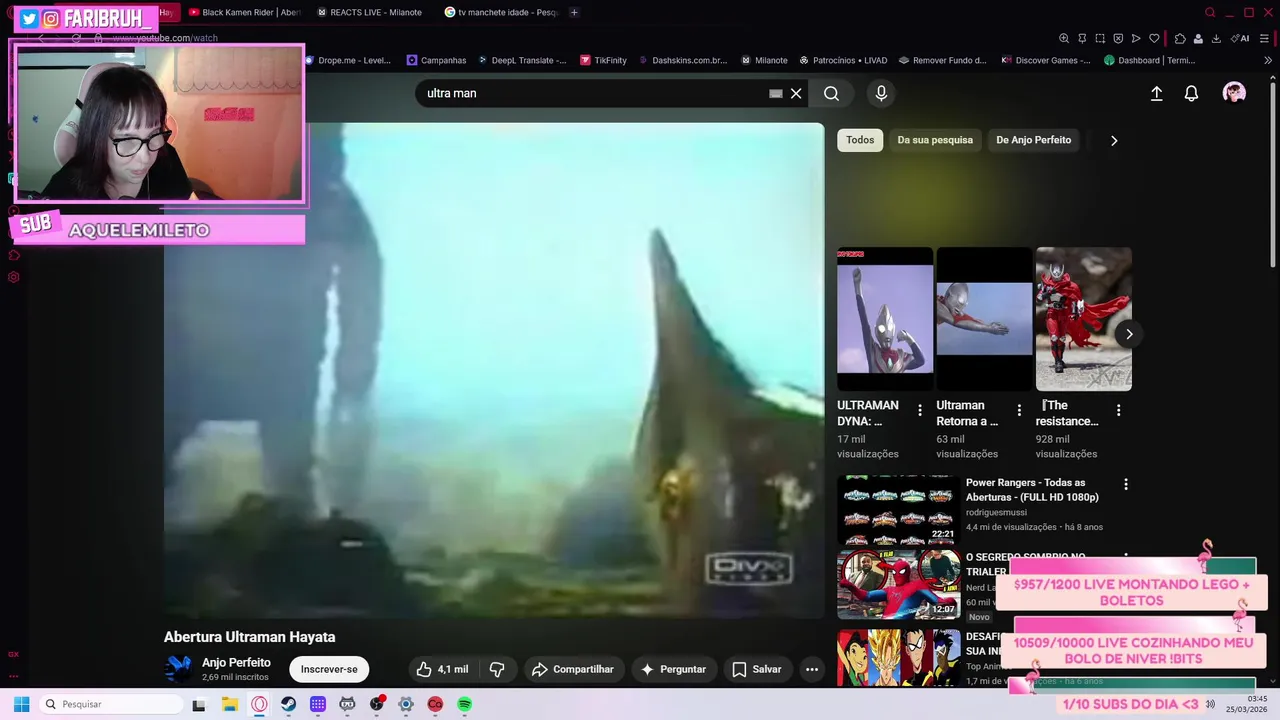Screen dimensions: 1280x720
Task: Select the 'Da sua pesquisa' filter chip
Action: click(935, 140)
